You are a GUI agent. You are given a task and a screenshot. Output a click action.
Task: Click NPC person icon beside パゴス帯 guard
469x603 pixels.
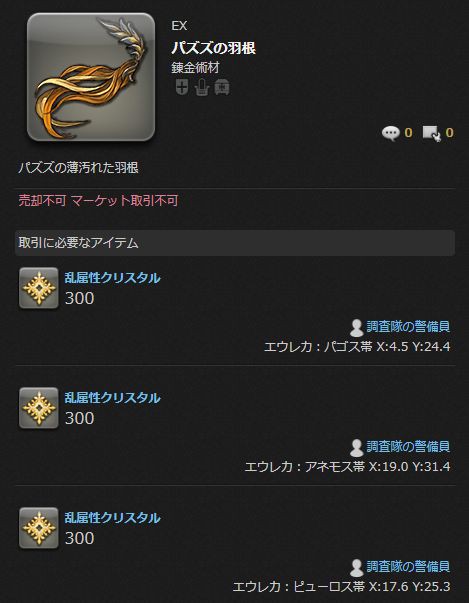tap(357, 328)
